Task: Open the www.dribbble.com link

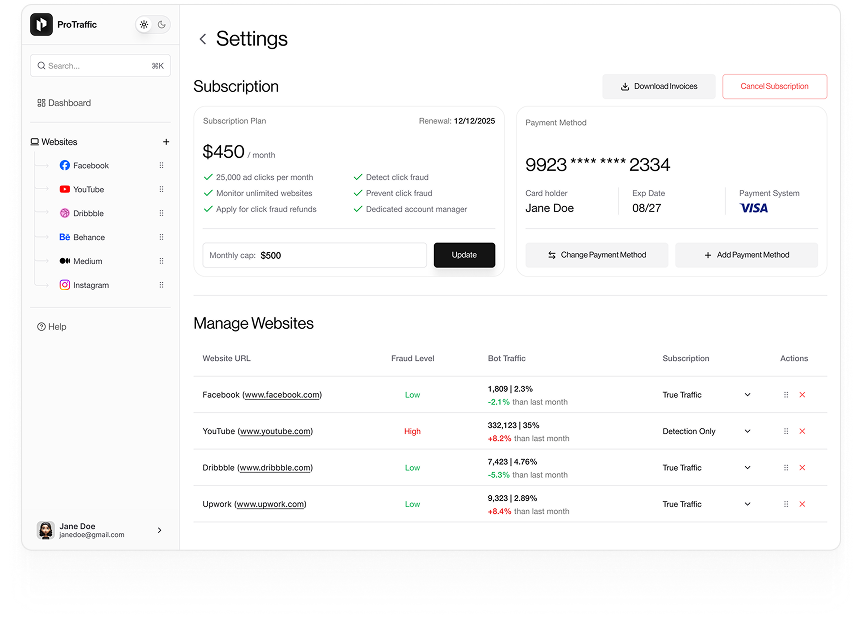Action: pyautogui.click(x=275, y=468)
